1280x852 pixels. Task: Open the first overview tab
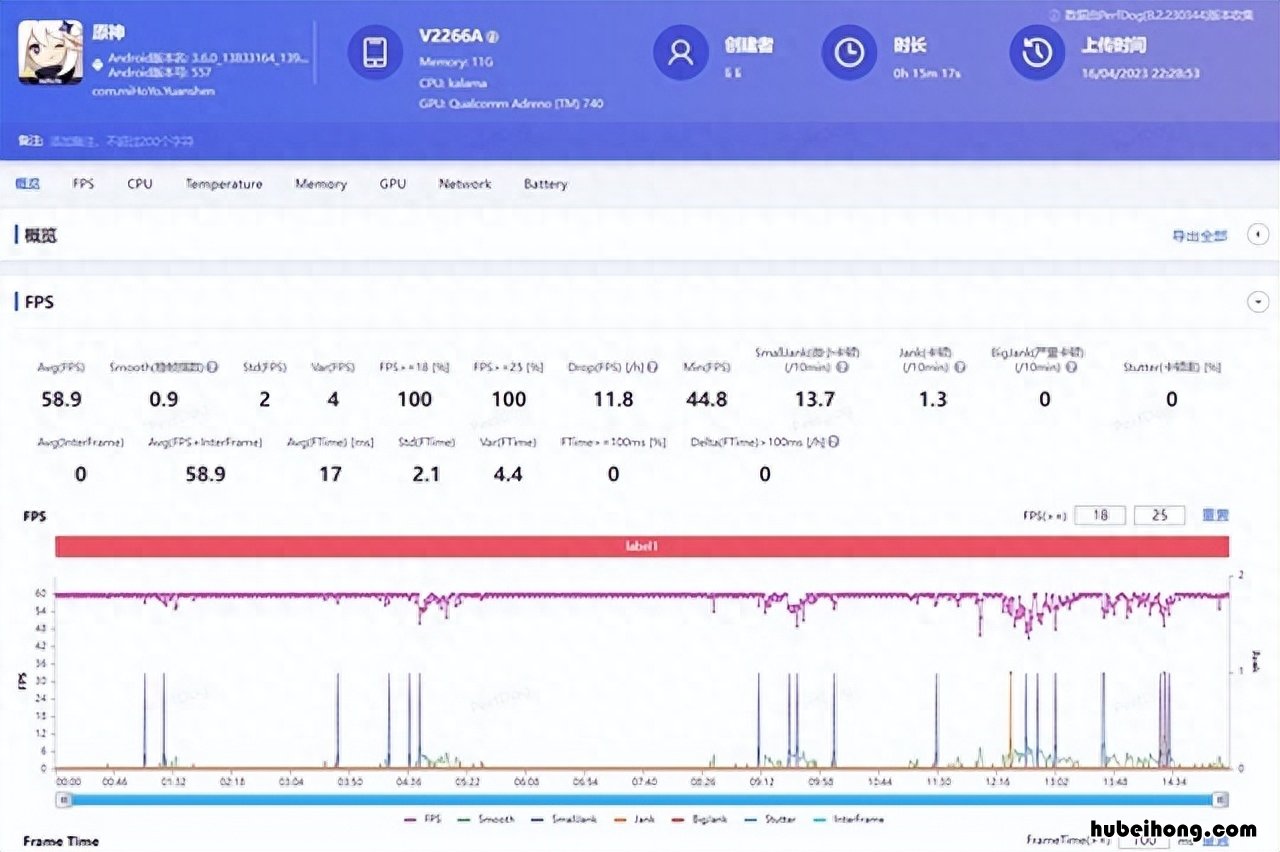(x=27, y=184)
